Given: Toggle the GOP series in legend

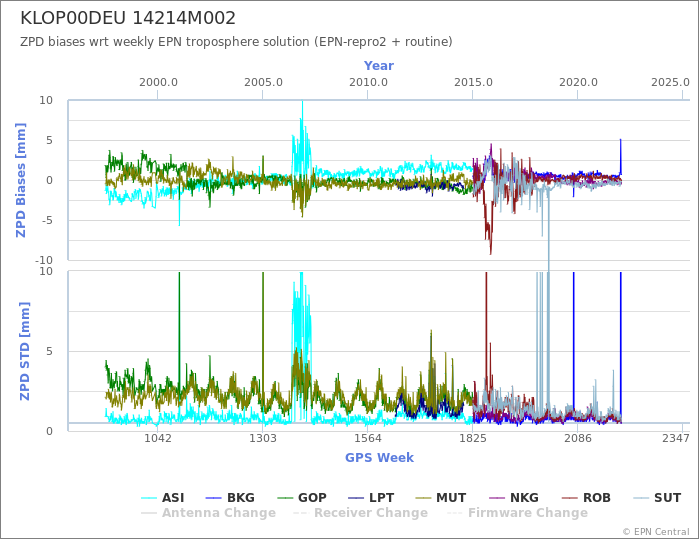Looking at the screenshot, I should tap(302, 498).
